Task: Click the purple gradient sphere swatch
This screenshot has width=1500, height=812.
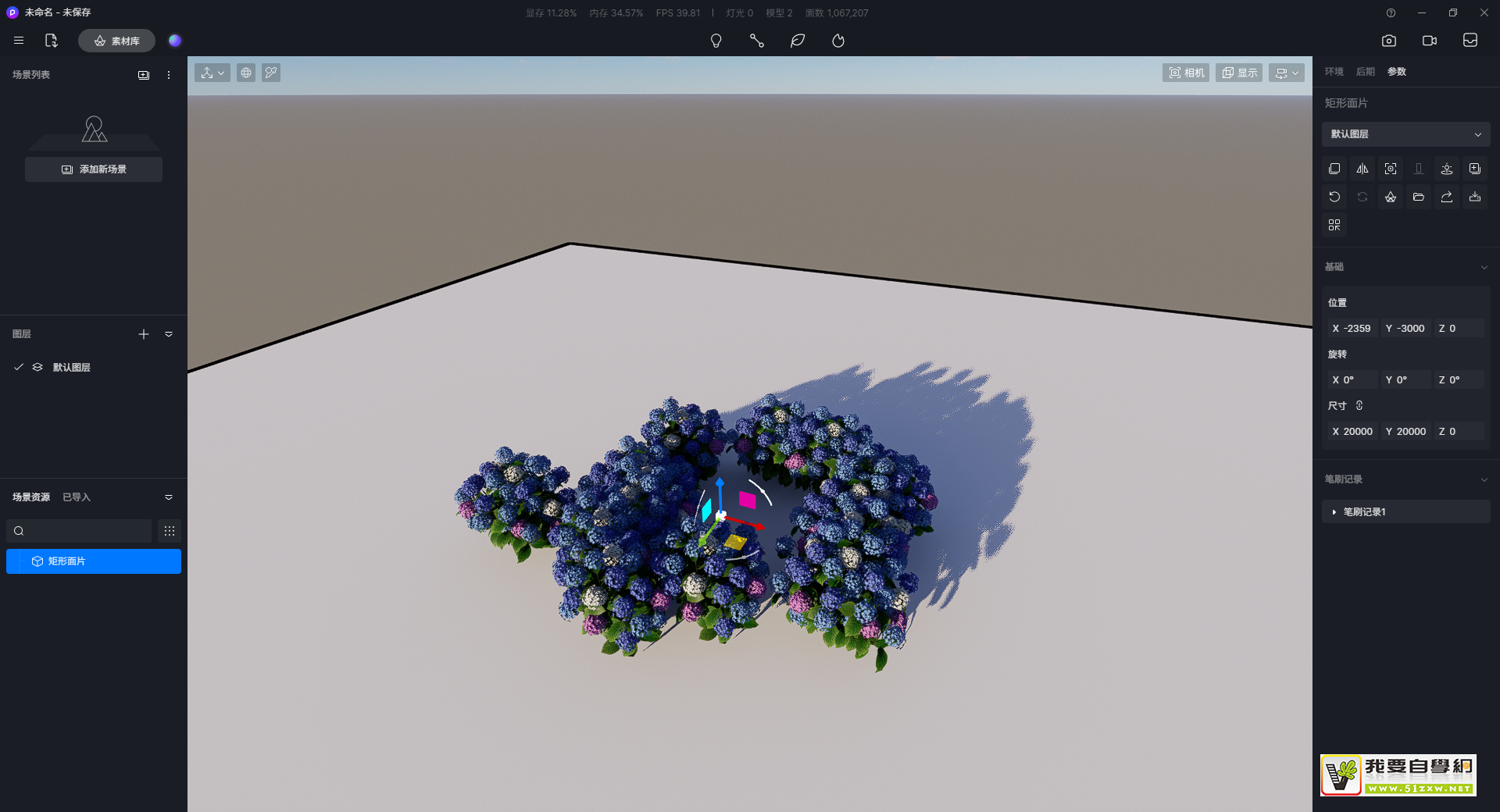Action: click(175, 41)
